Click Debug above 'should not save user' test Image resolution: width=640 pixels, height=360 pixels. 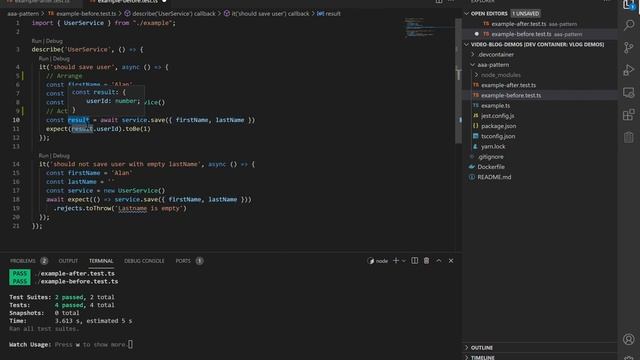pos(61,156)
